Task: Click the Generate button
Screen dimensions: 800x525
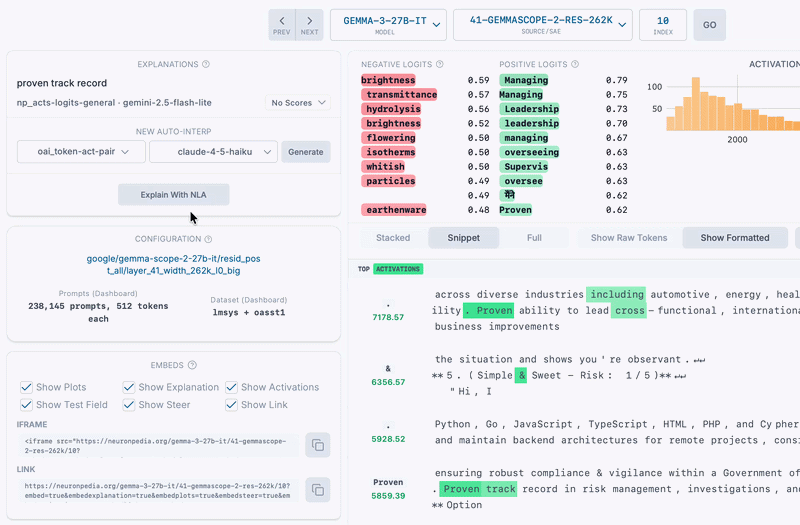Action: 306,152
